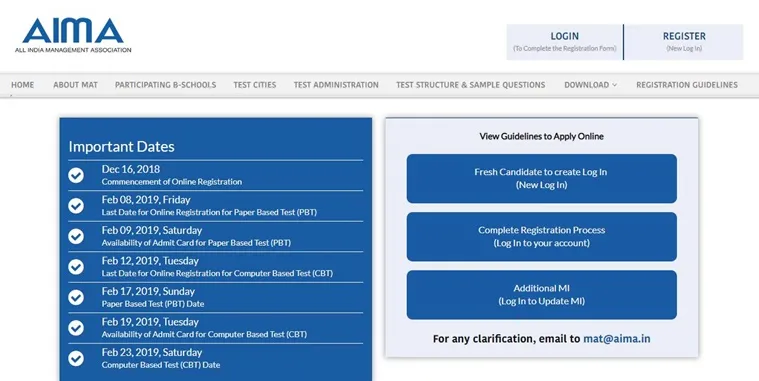Viewport: 759px width, 381px height.
Task: Select Test Cities in navigation bar
Action: point(255,85)
